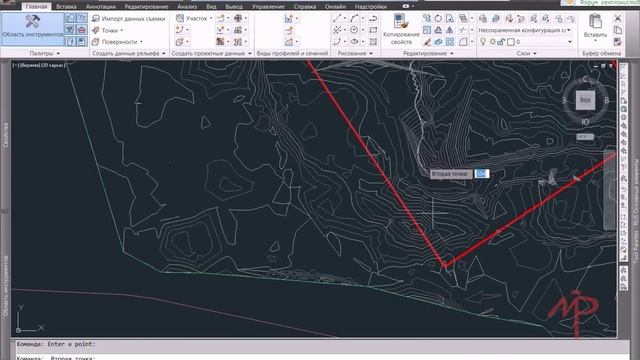Click the Grading icon below feature line
Screen dimensions: 640x360
(x=180, y=42)
